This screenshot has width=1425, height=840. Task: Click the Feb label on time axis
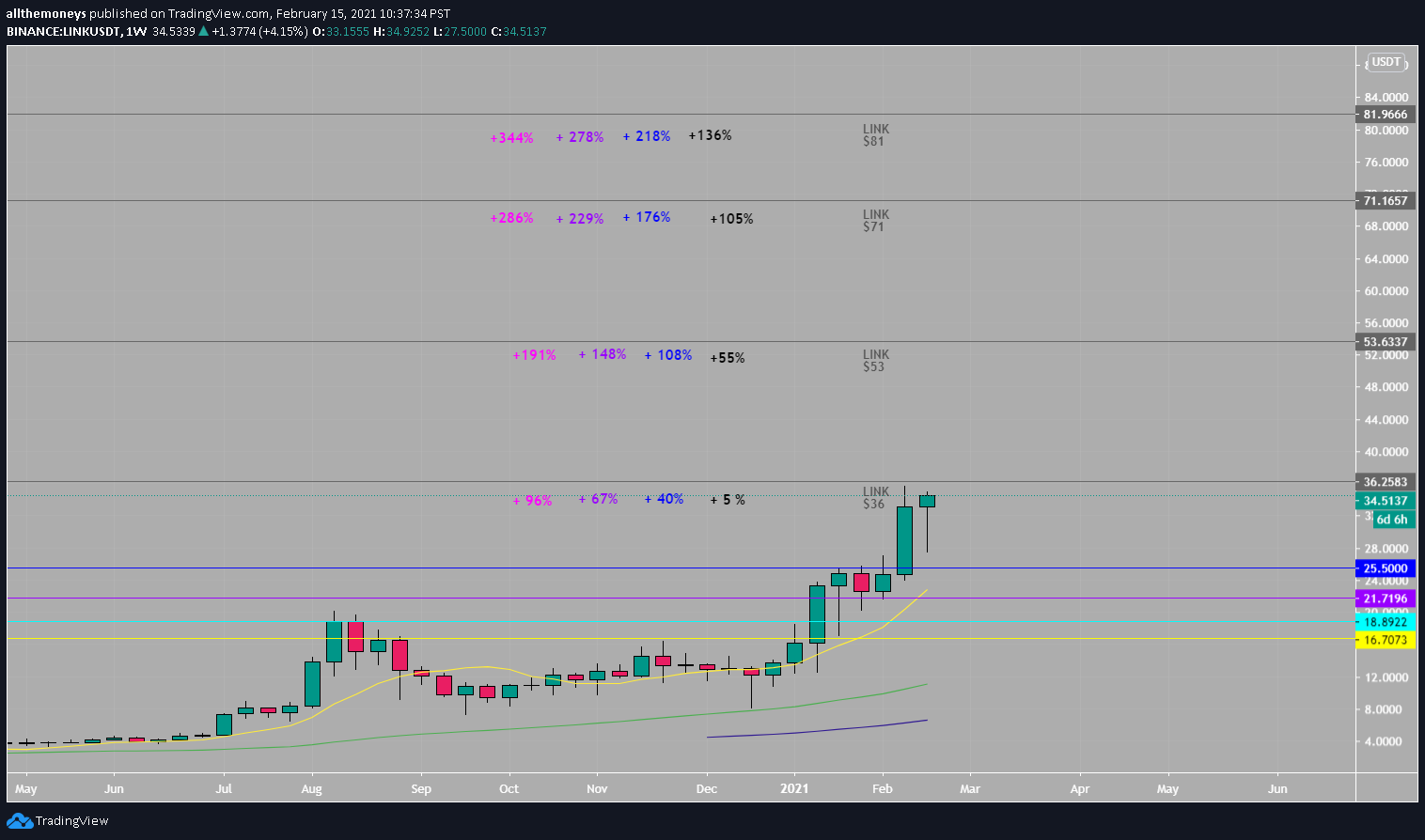(882, 788)
